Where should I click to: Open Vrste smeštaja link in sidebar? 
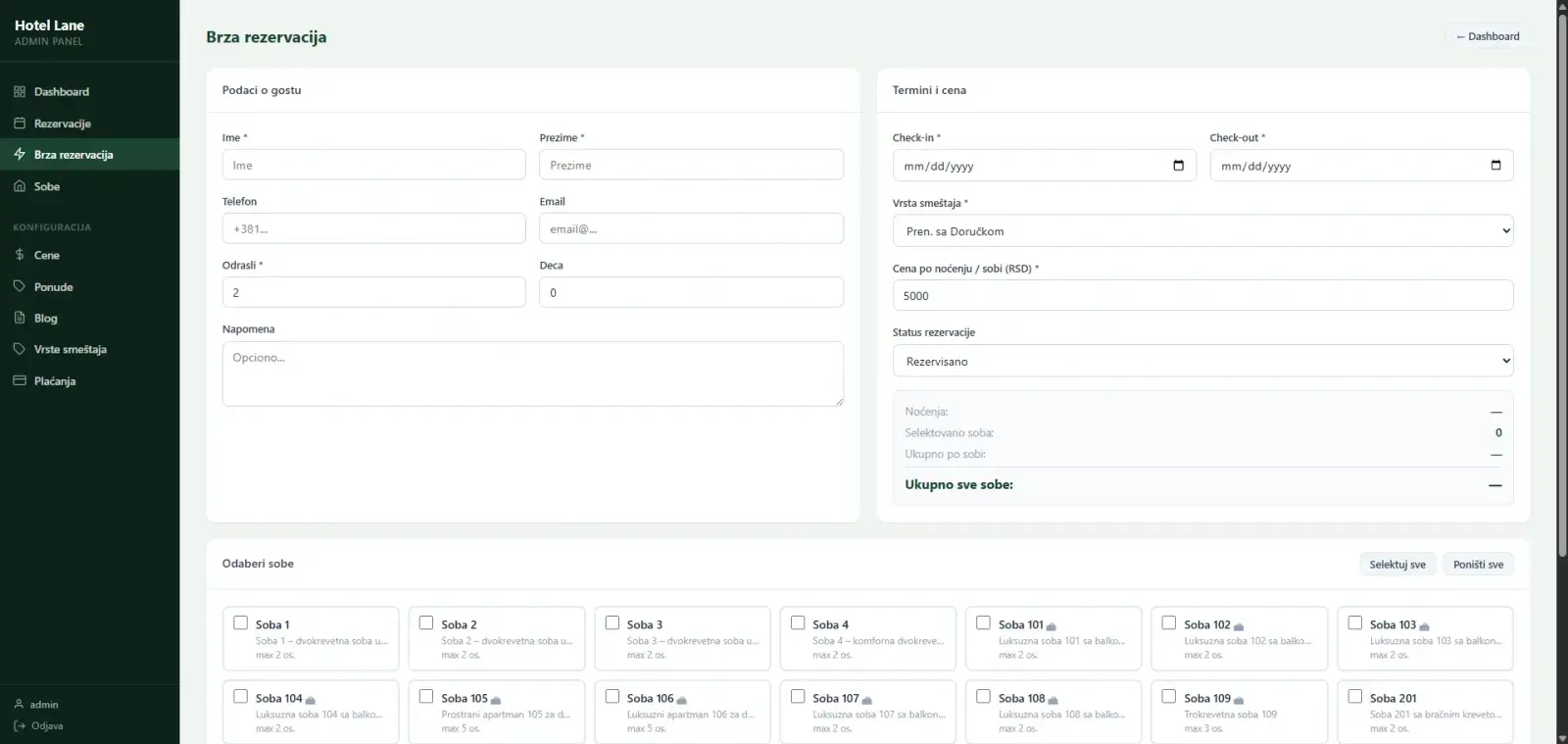[89, 349]
